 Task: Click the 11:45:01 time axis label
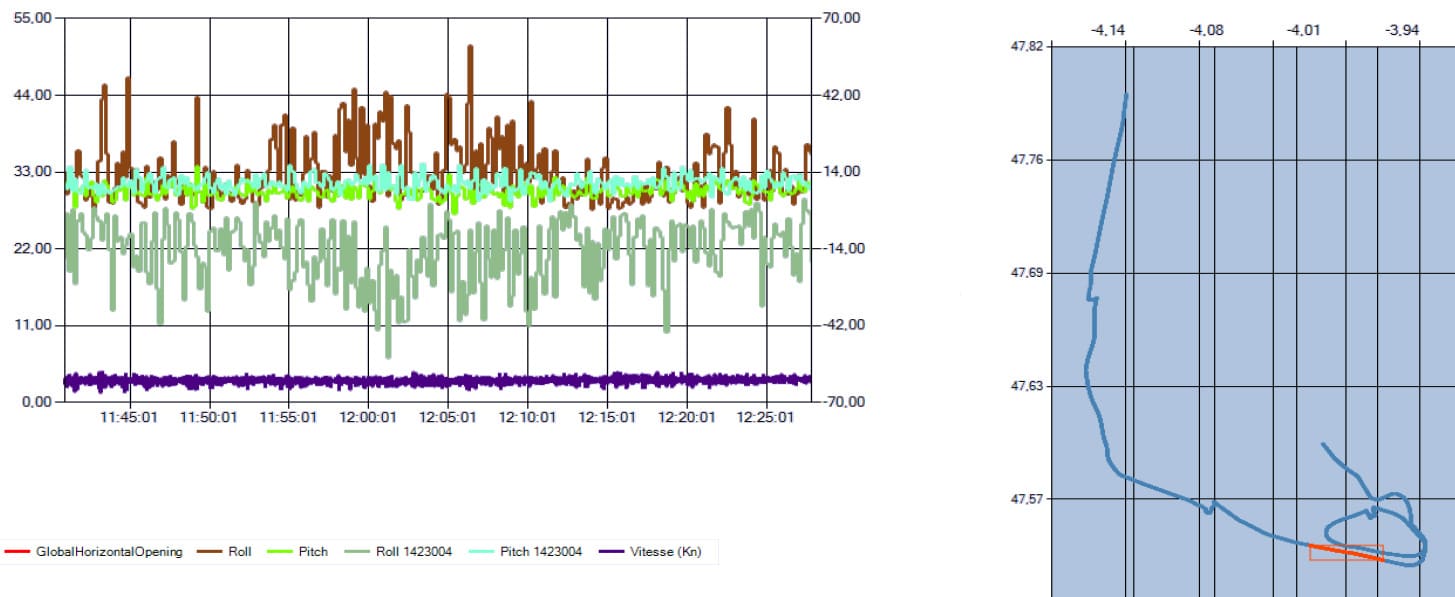(x=129, y=417)
